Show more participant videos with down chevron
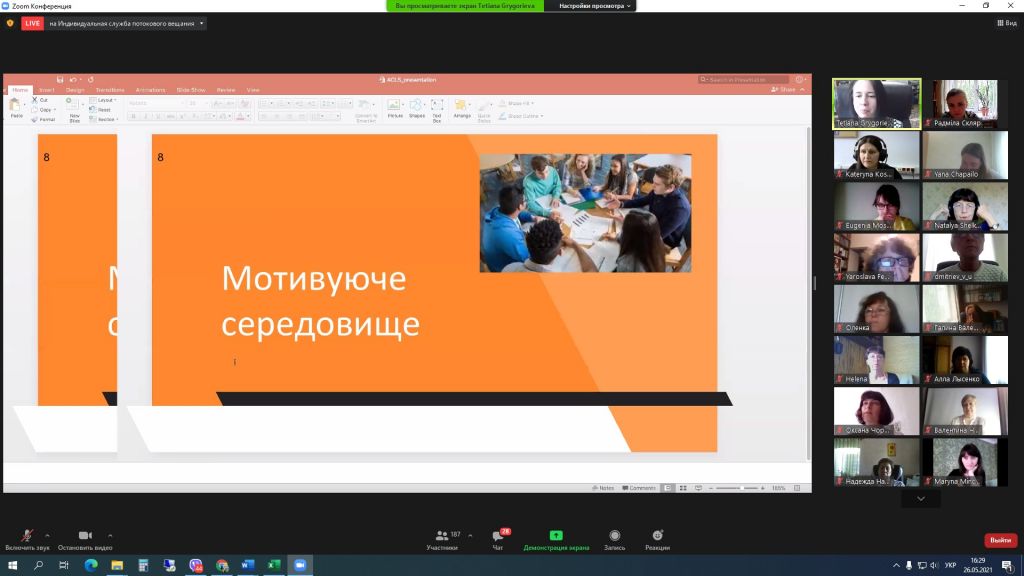Screen dimensions: 1024x576 (921, 499)
